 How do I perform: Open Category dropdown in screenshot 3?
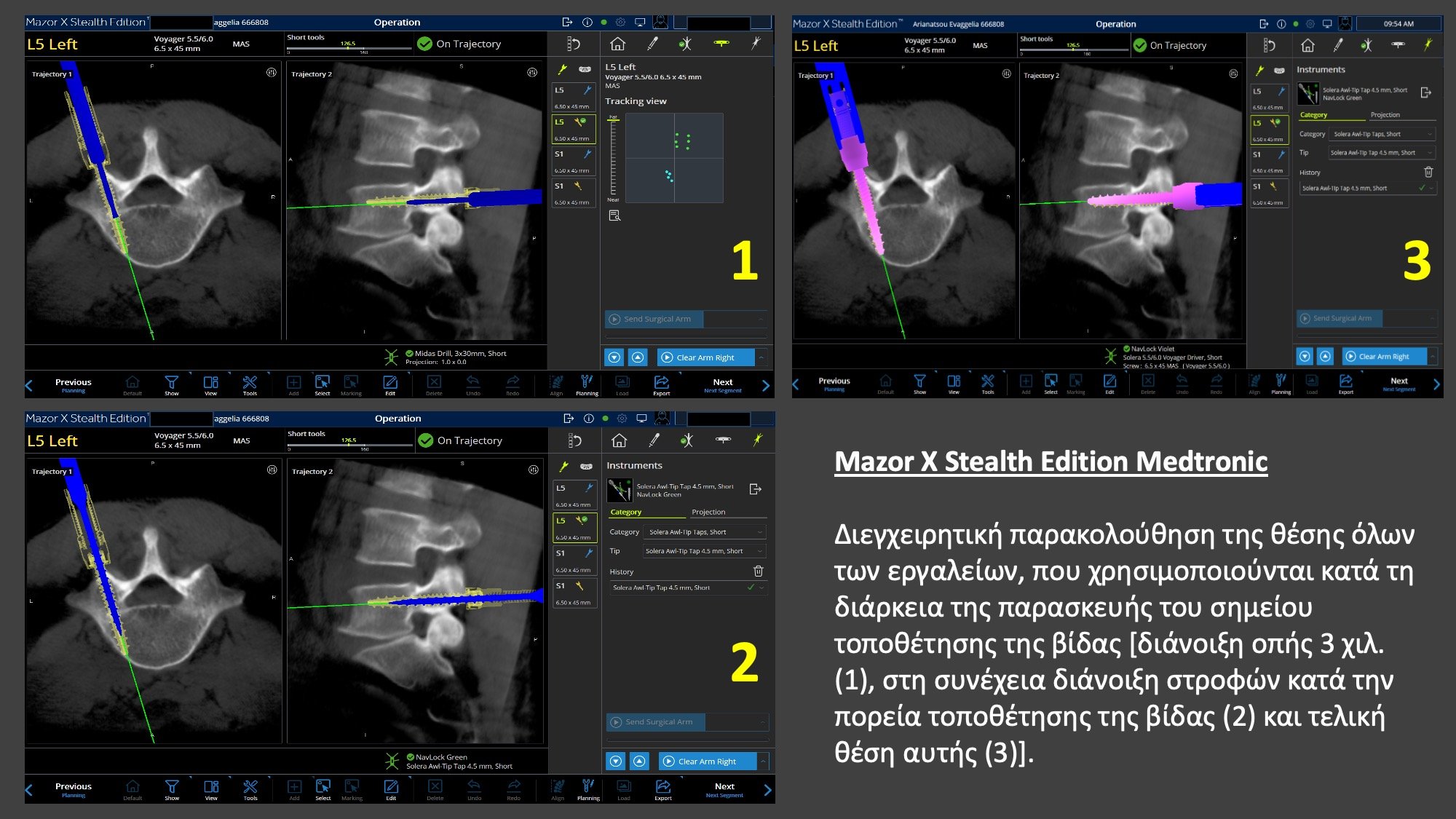click(x=1382, y=134)
